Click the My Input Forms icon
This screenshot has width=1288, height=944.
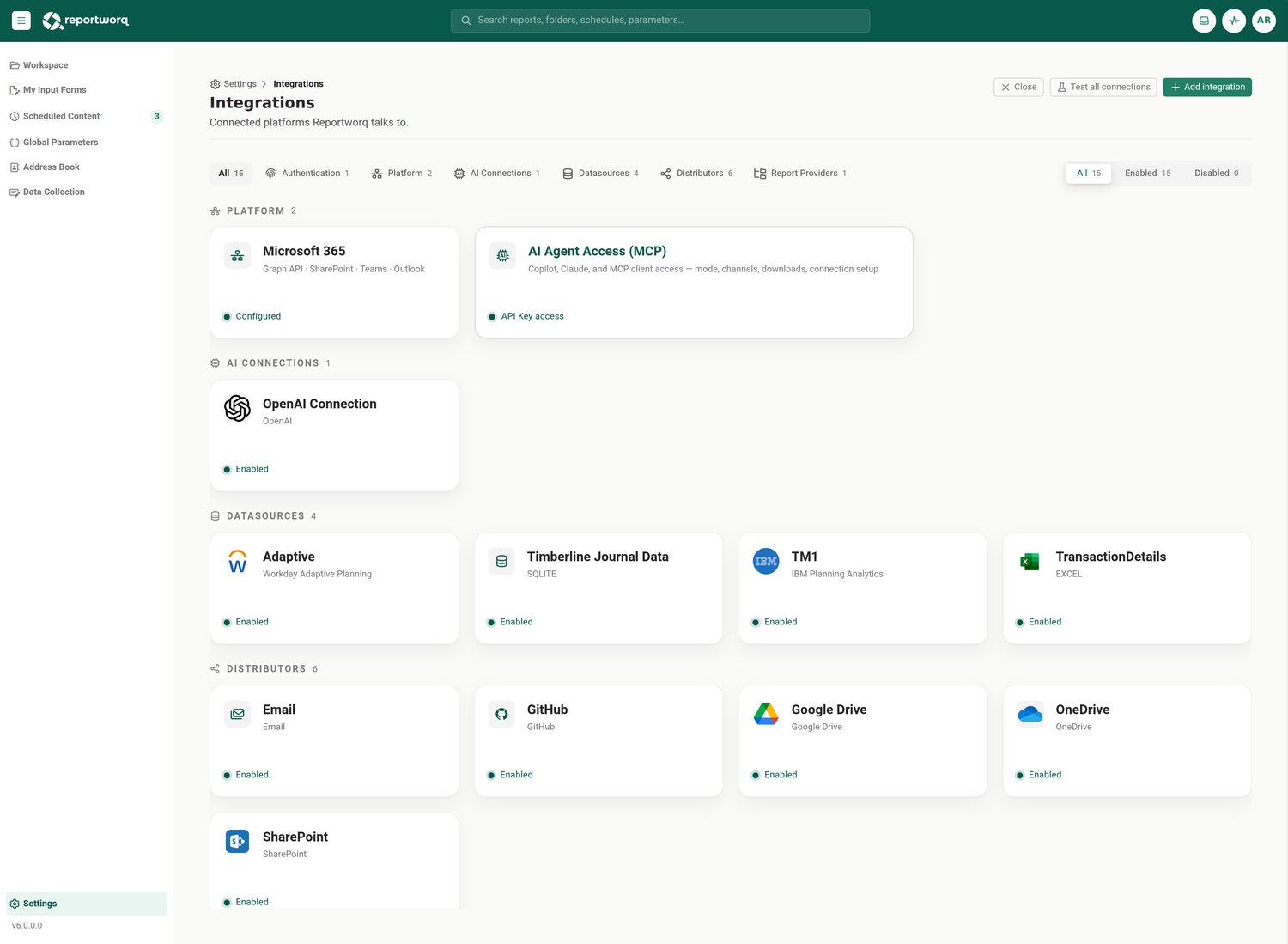(x=15, y=90)
